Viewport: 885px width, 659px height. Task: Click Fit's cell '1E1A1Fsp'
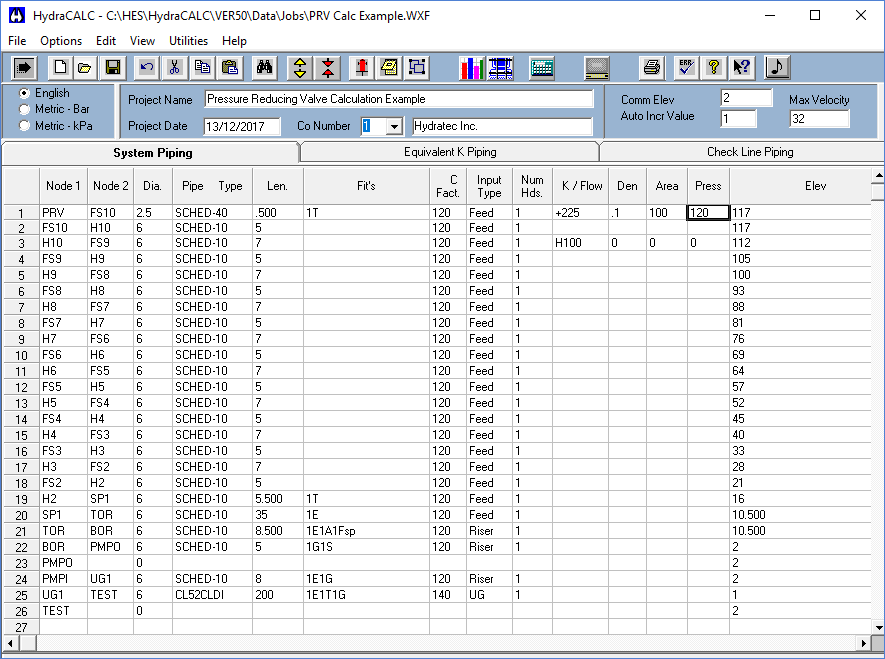pyautogui.click(x=366, y=531)
